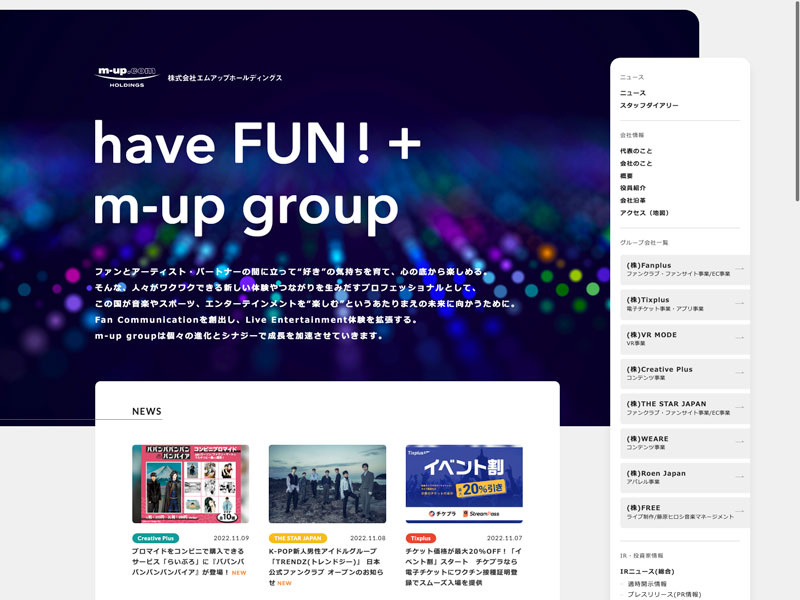
Task: Open the (株)THE STAR JAPAN company card
Action: (x=680, y=408)
